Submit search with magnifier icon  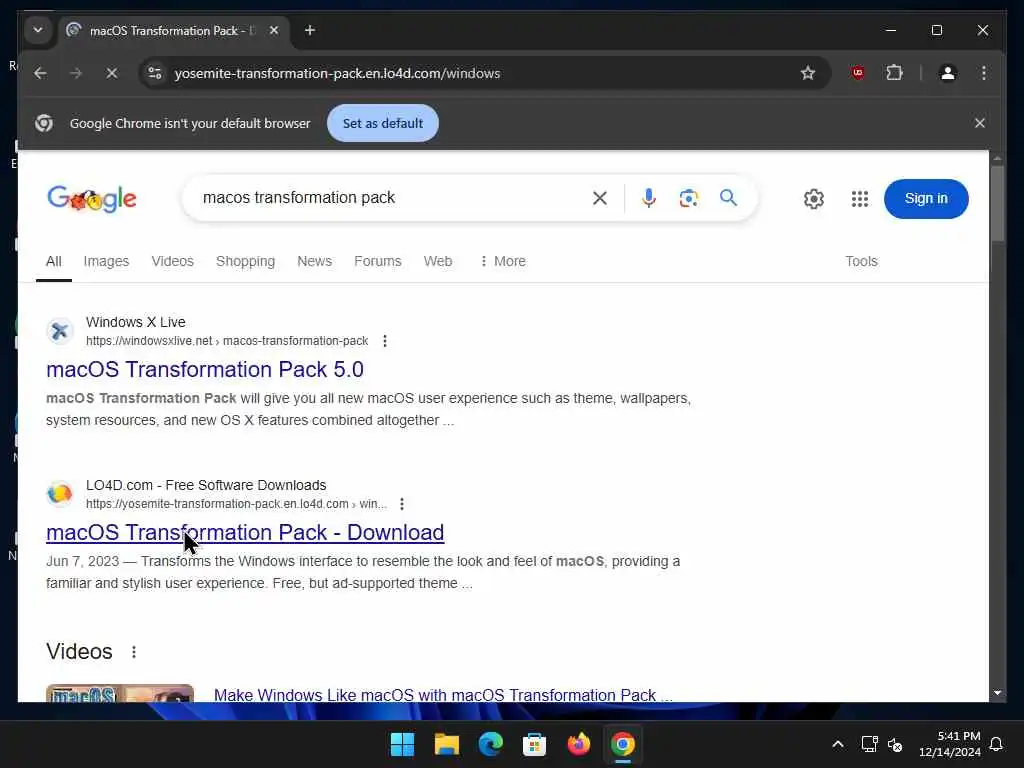point(728,197)
